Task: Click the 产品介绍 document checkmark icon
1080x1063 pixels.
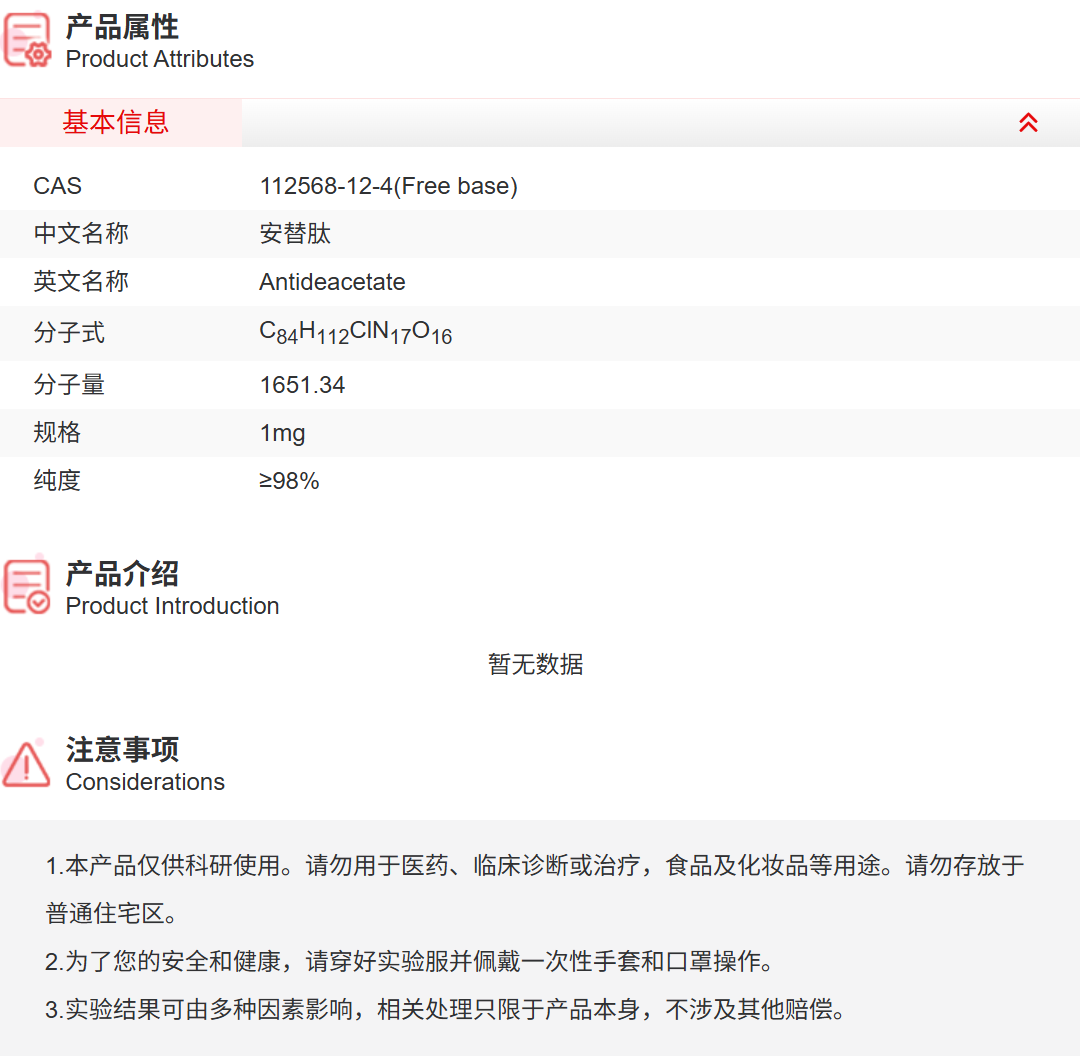Action: tap(28, 586)
